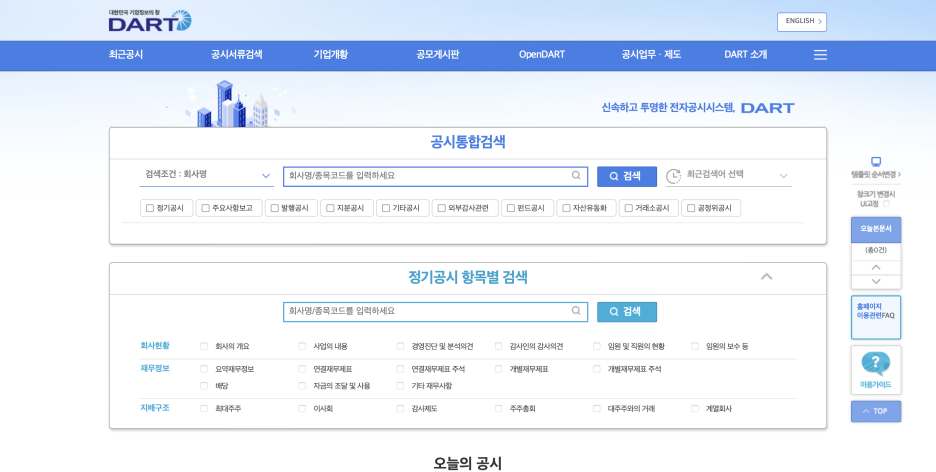The image size is (936, 472).
Task: Open the hamburger menu icon
Action: pos(820,55)
